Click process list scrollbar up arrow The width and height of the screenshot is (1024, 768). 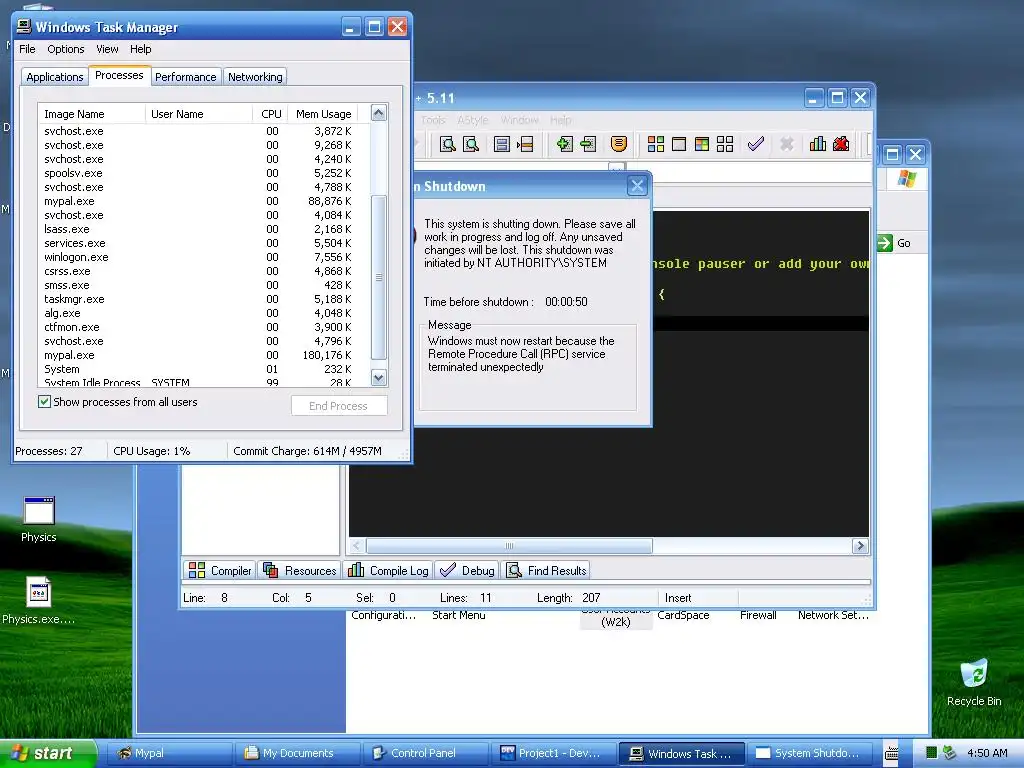379,112
